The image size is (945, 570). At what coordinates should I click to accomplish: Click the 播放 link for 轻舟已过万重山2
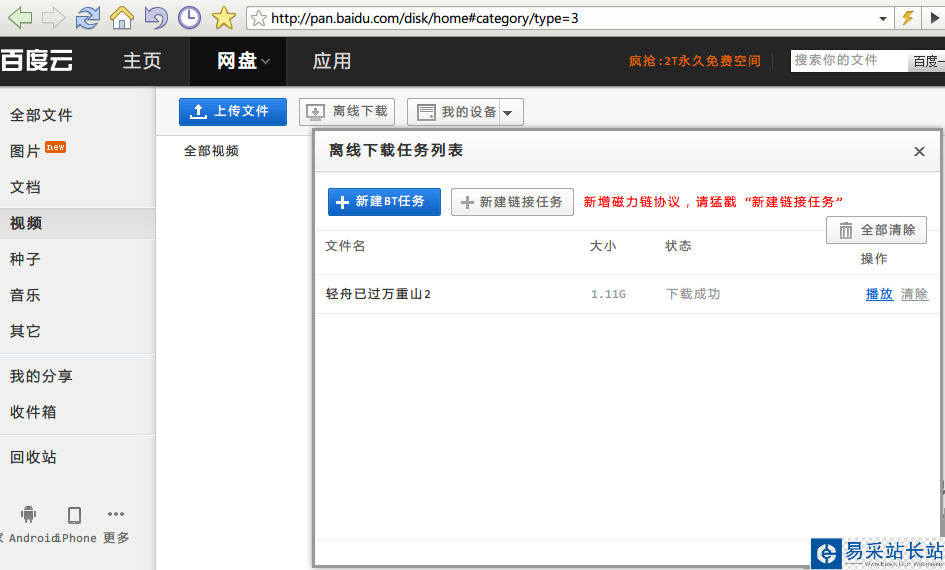click(x=879, y=294)
